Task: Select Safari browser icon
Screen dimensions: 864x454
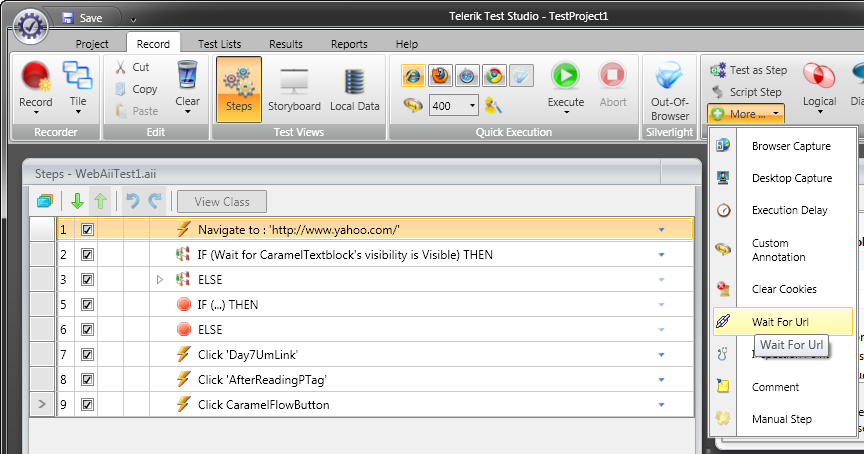Action: coord(467,75)
